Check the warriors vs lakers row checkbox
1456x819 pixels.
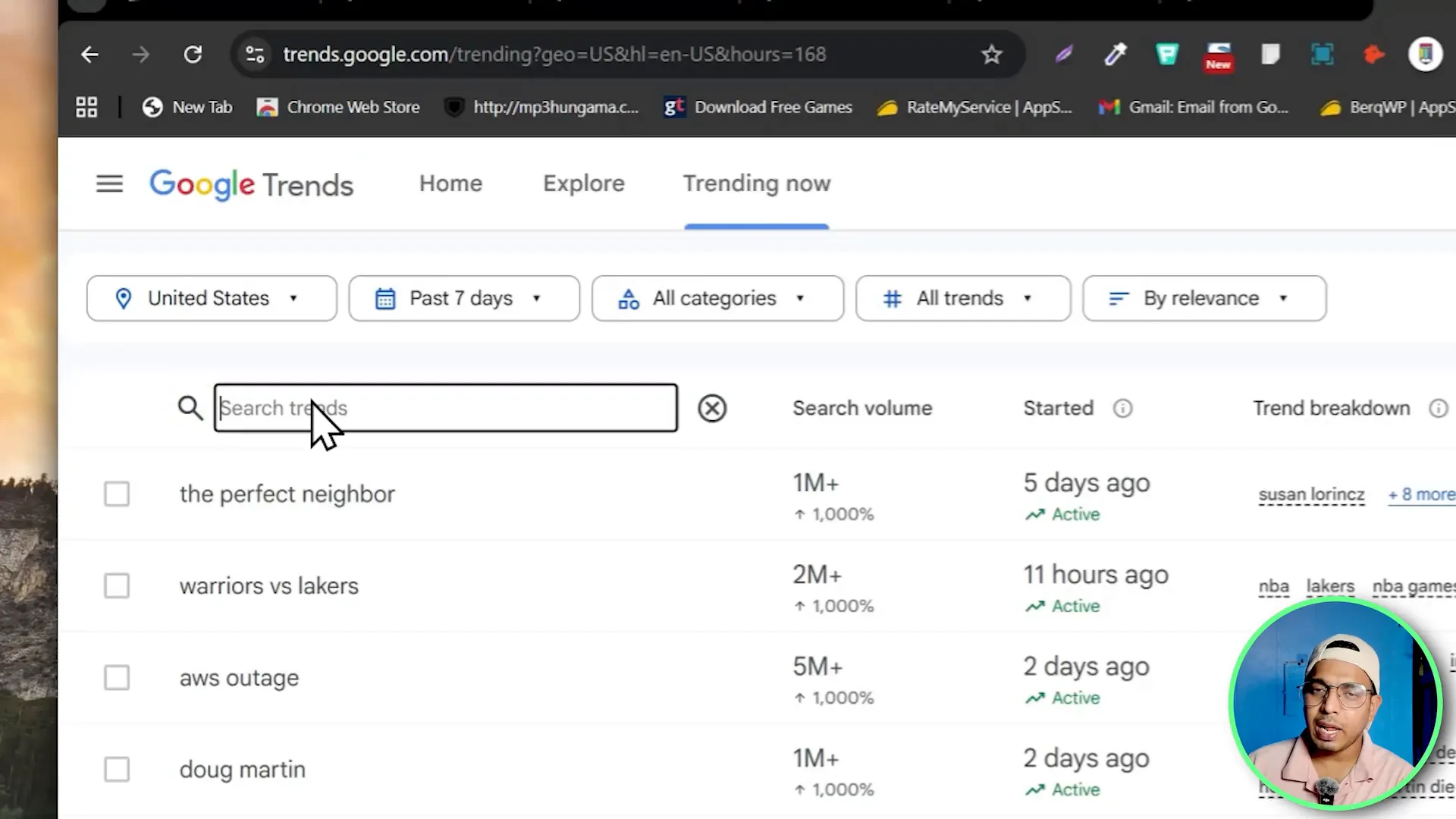117,585
